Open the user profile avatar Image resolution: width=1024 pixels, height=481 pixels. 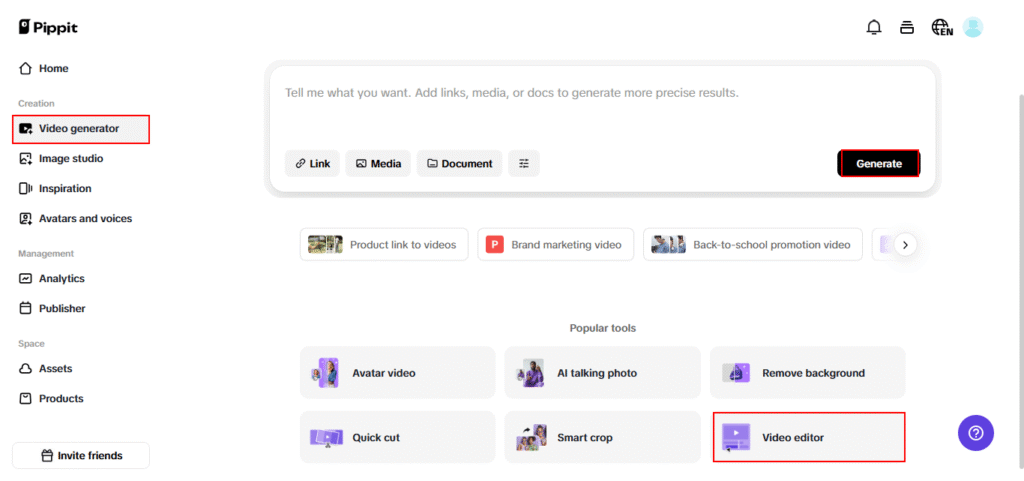[x=973, y=27]
